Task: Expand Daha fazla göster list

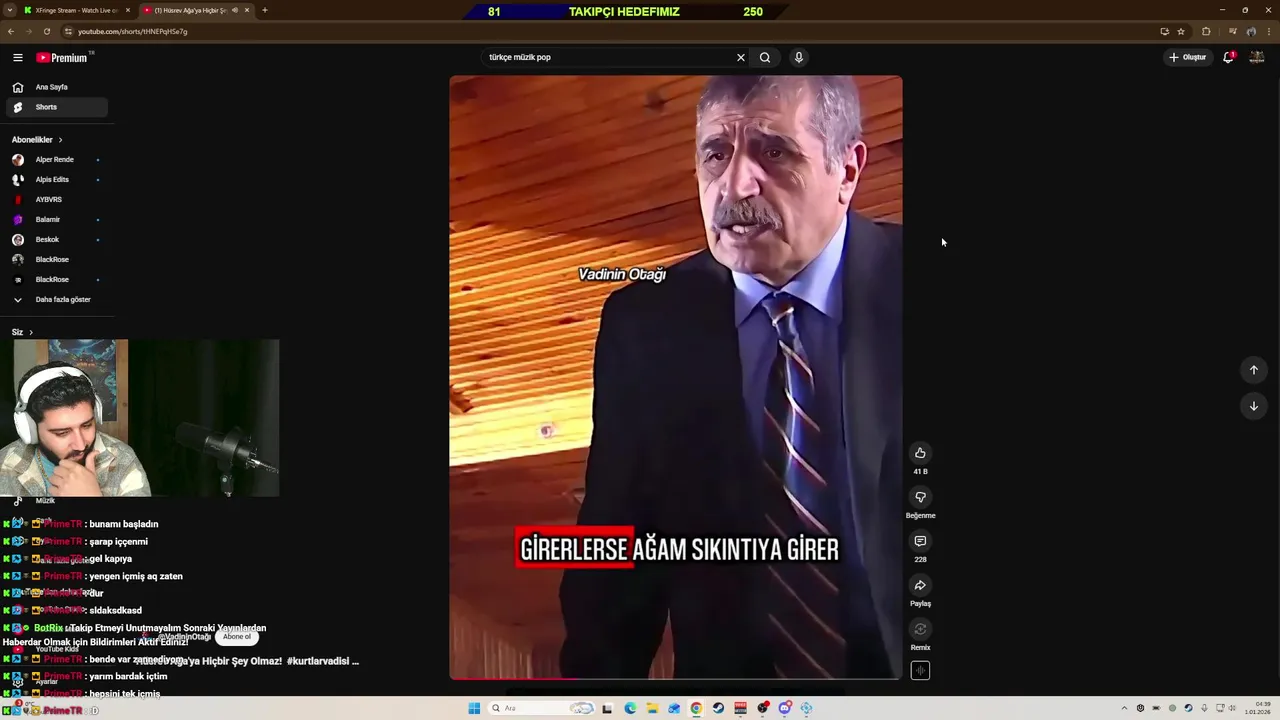Action: [55, 300]
